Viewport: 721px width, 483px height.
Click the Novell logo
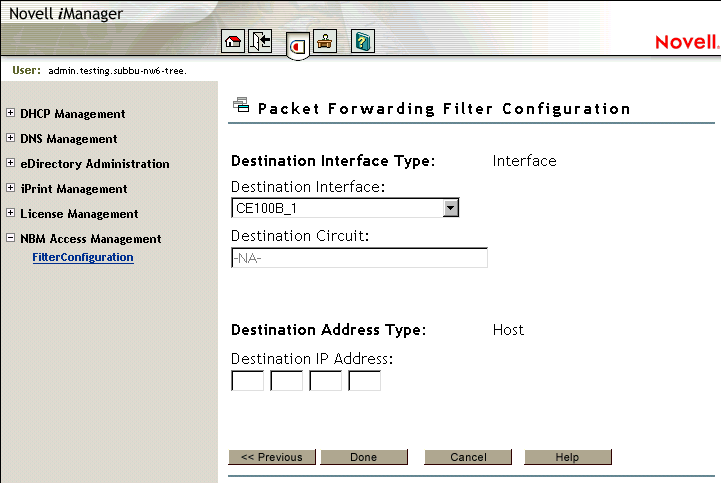click(x=686, y=42)
